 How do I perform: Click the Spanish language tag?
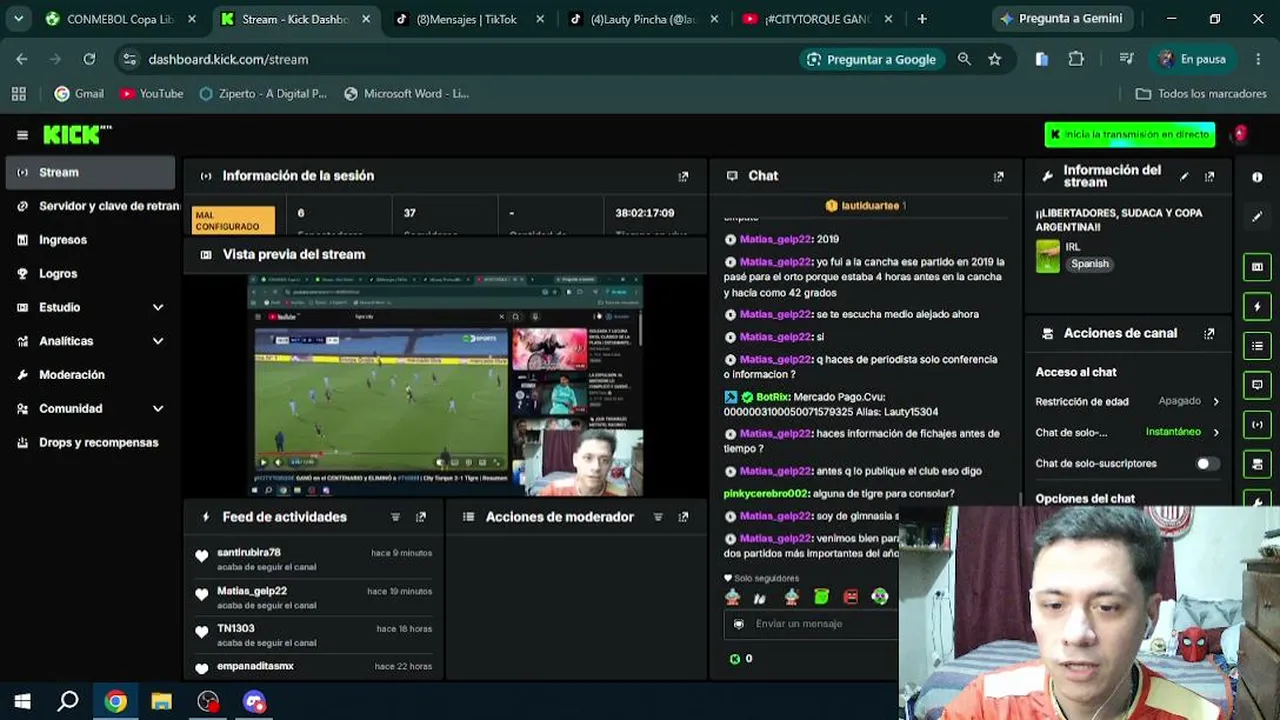(1089, 264)
